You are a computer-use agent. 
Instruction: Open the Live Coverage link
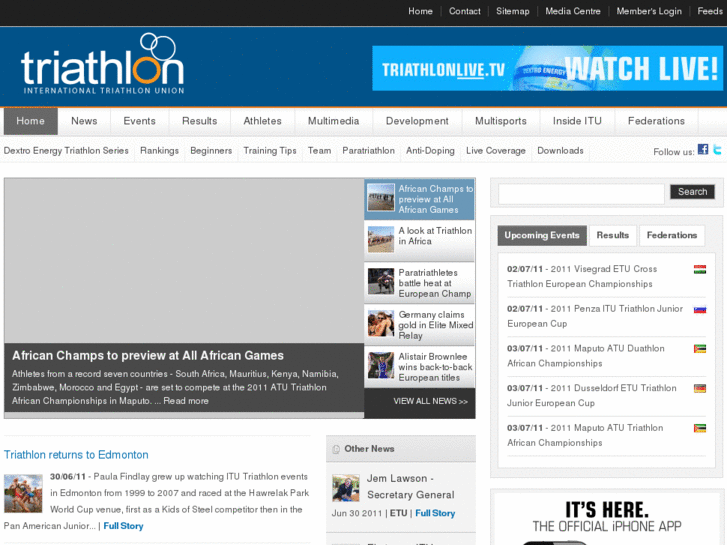point(496,151)
